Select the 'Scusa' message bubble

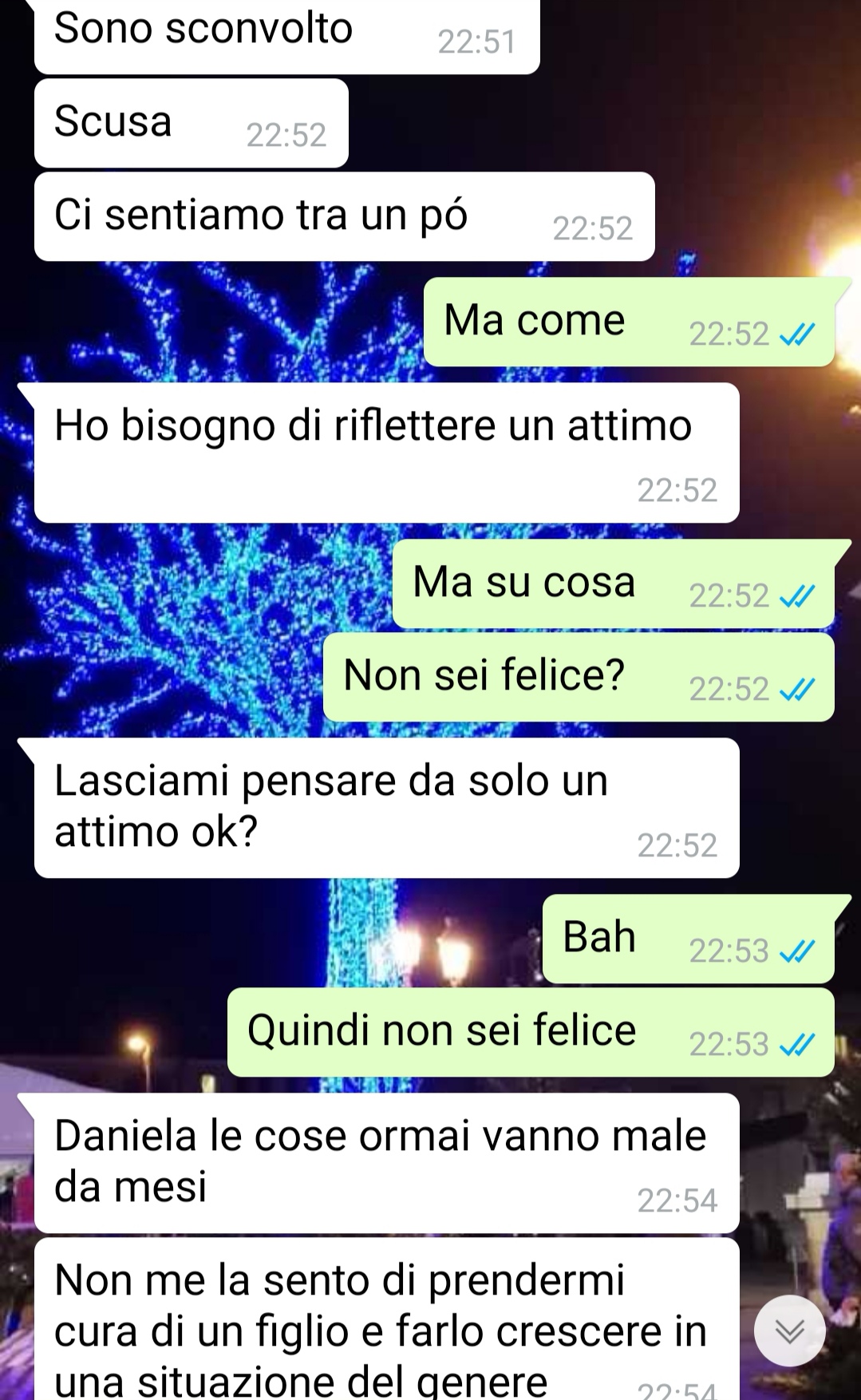tap(192, 123)
